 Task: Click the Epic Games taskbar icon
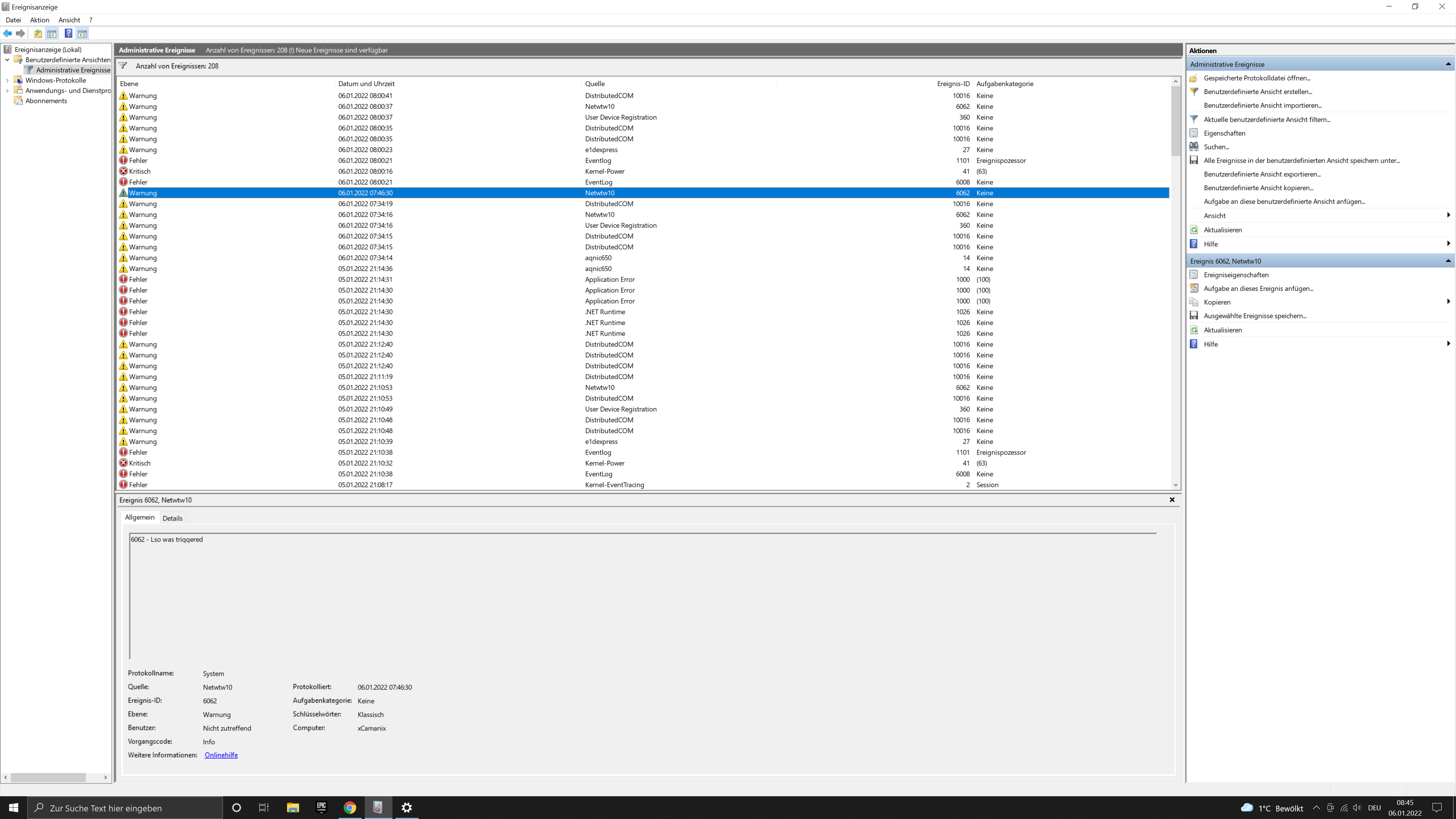coord(321,808)
